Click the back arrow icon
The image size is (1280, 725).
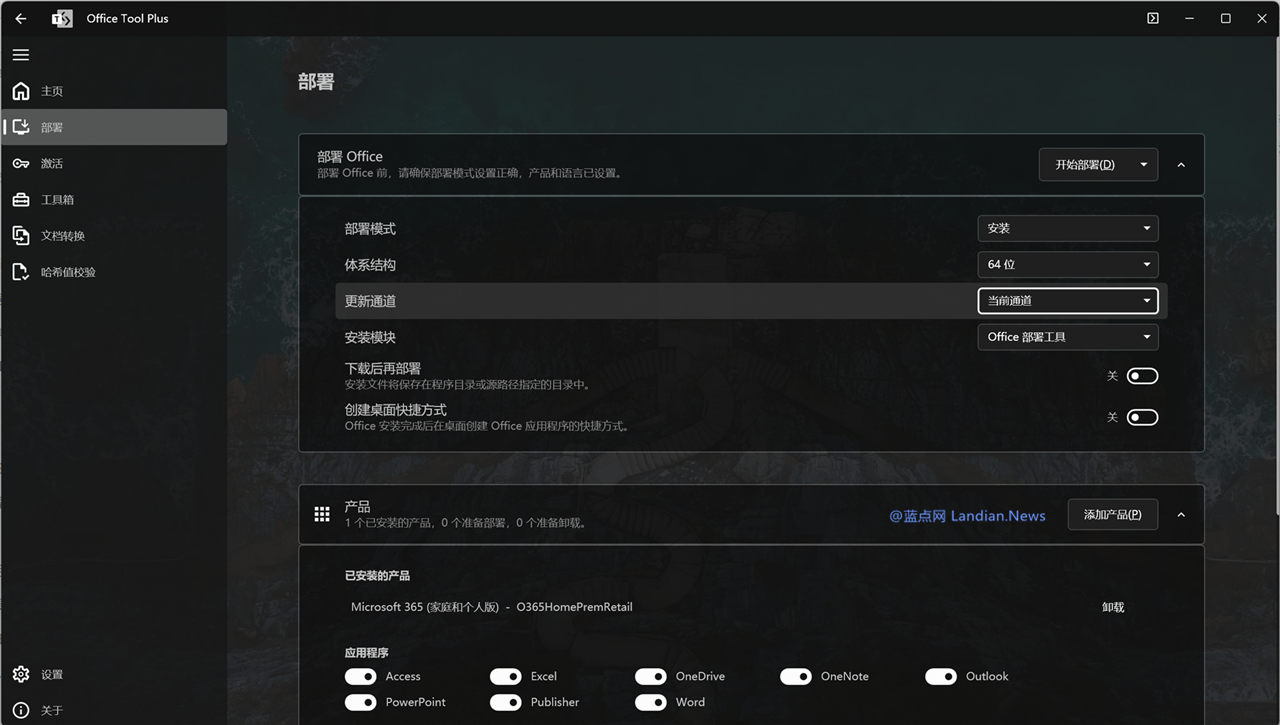(21, 18)
